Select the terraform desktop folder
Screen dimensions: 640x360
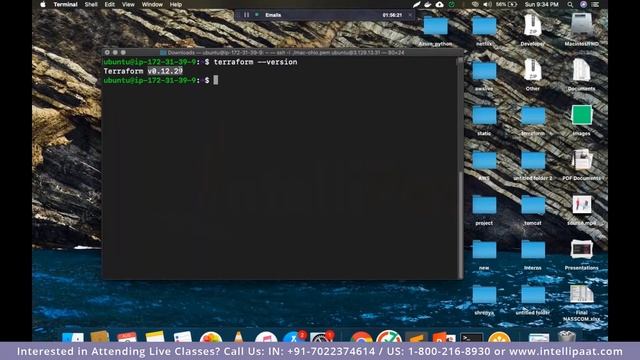[x=533, y=116]
